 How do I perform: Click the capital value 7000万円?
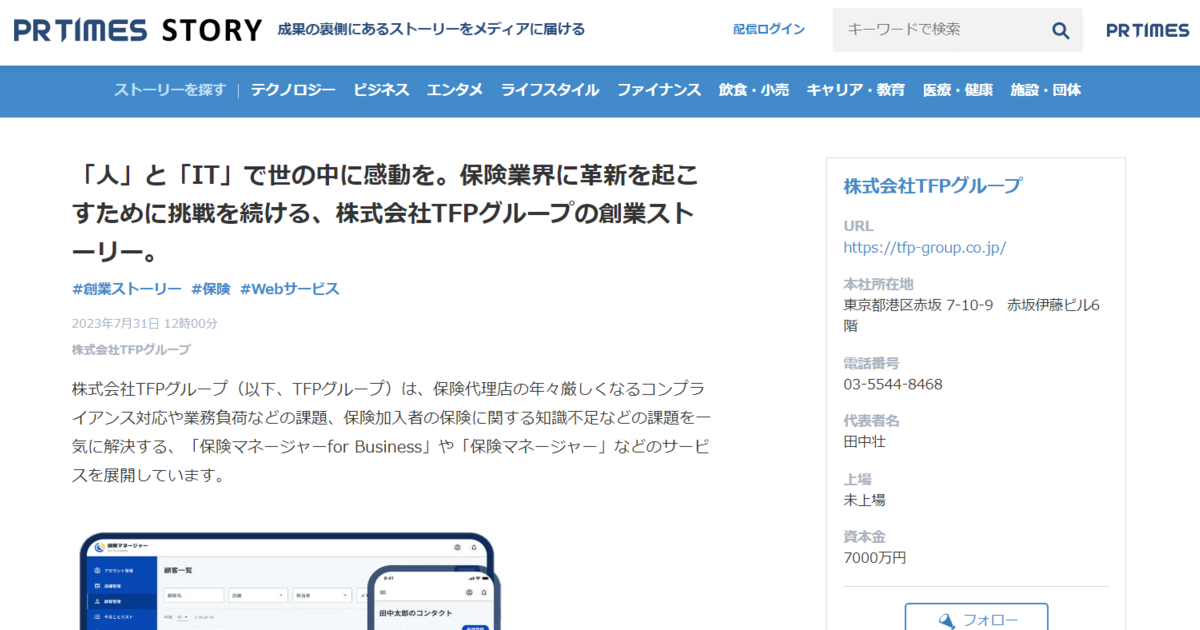[875, 557]
